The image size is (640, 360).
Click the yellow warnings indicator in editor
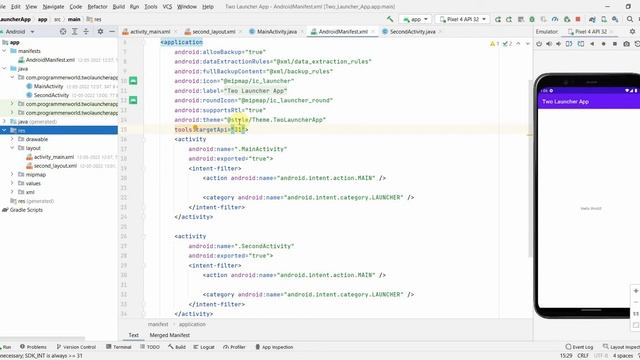[x=494, y=44]
